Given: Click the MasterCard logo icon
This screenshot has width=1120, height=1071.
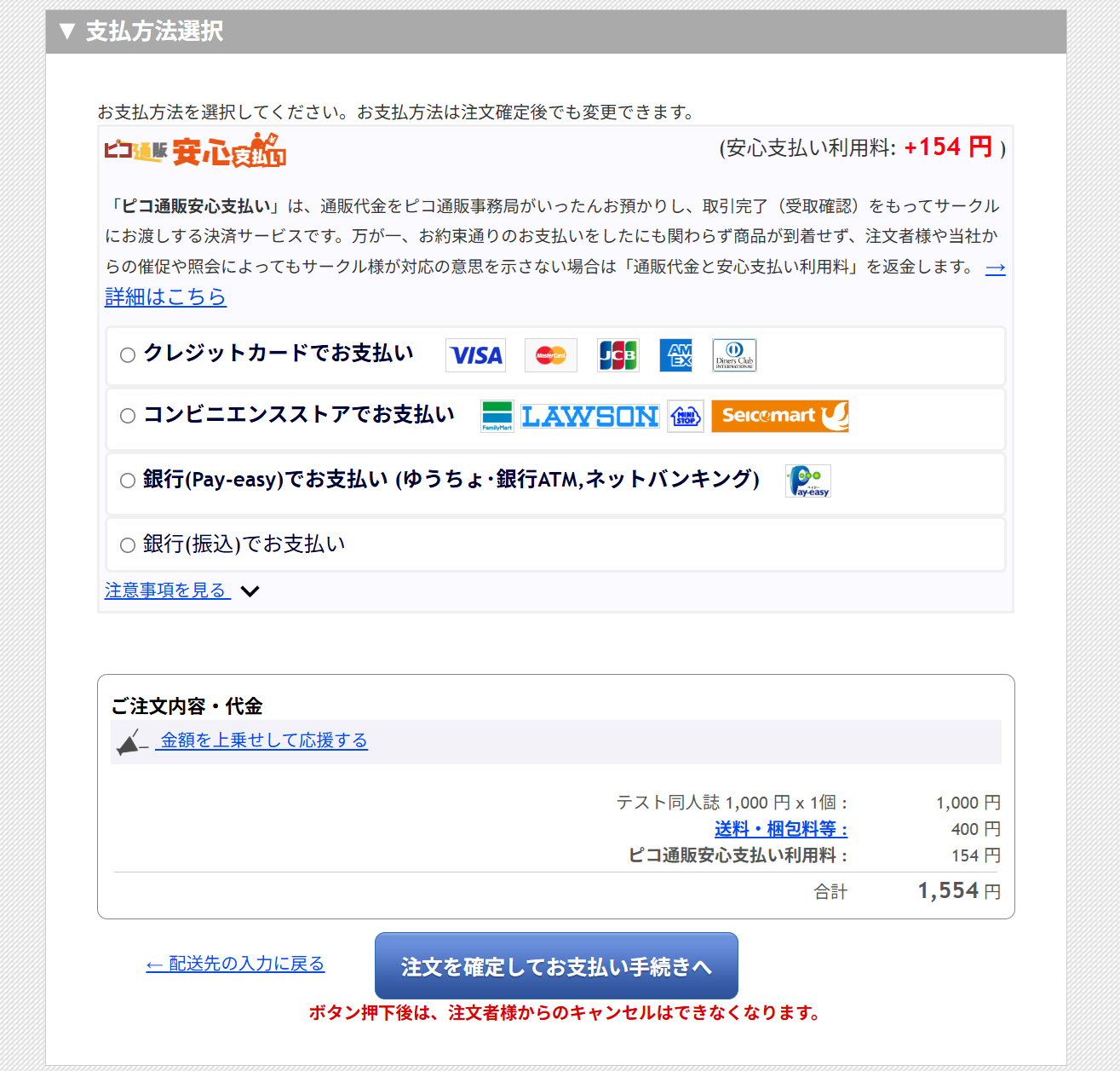Looking at the screenshot, I should [550, 355].
